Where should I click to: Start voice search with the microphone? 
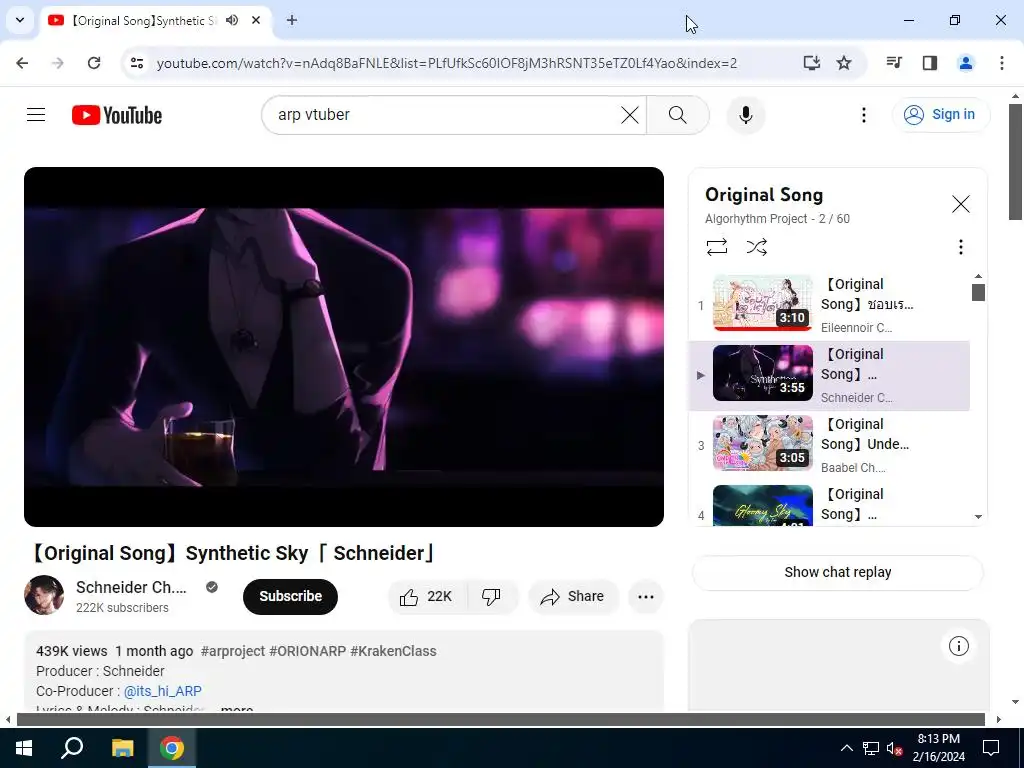(745, 115)
